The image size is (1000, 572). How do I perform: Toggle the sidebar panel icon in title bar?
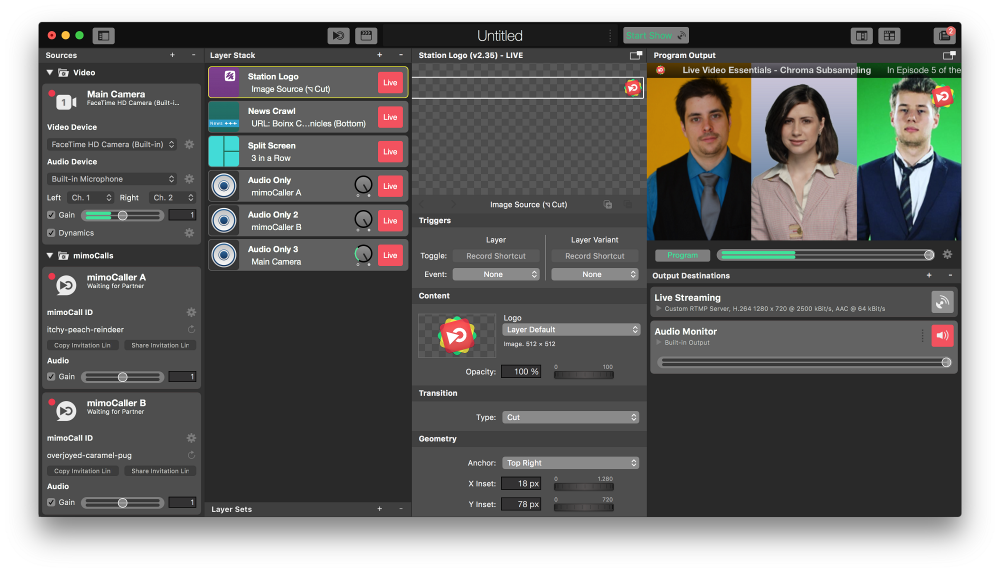pos(103,36)
